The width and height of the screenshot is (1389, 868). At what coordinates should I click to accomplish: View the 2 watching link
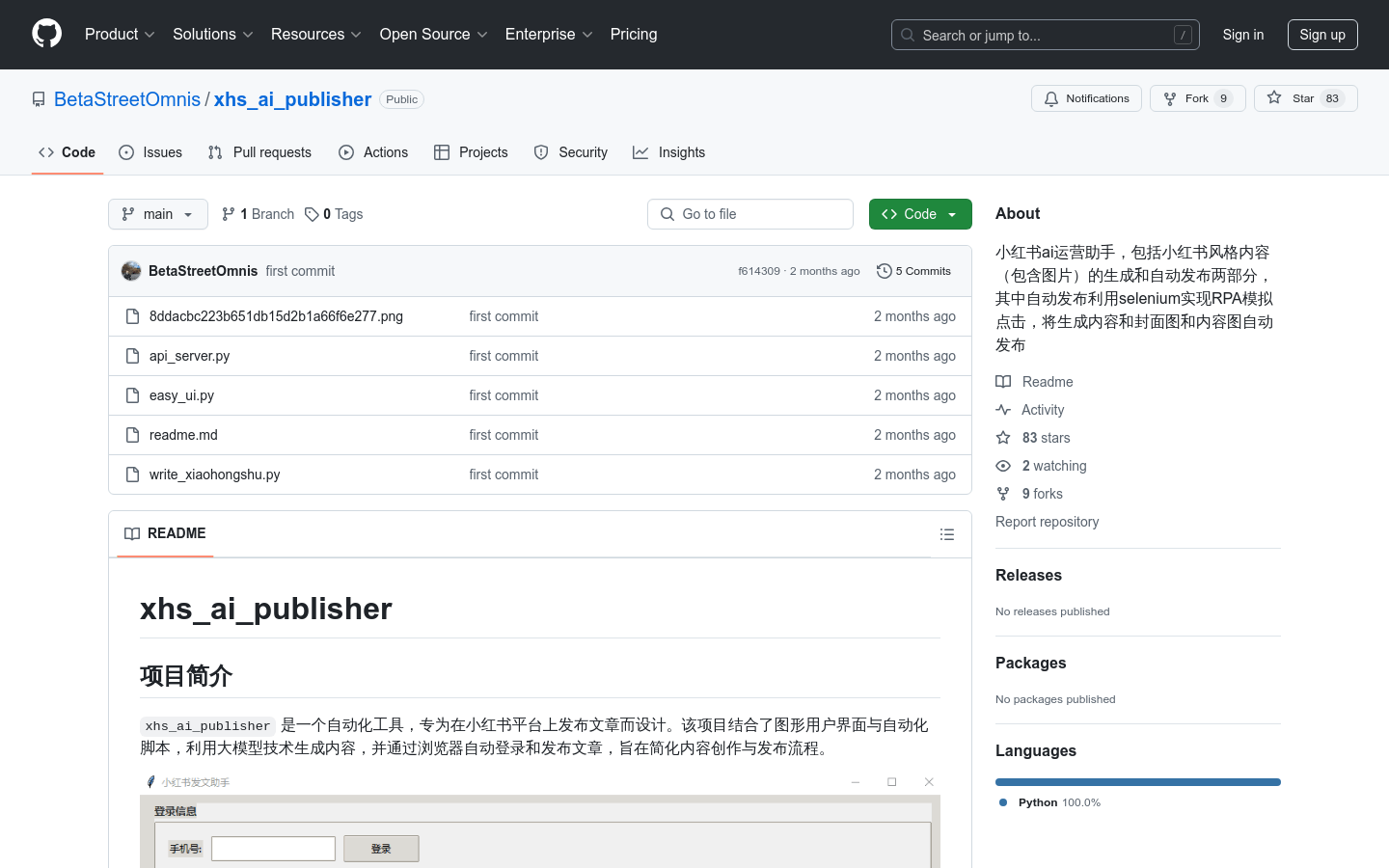1041,466
